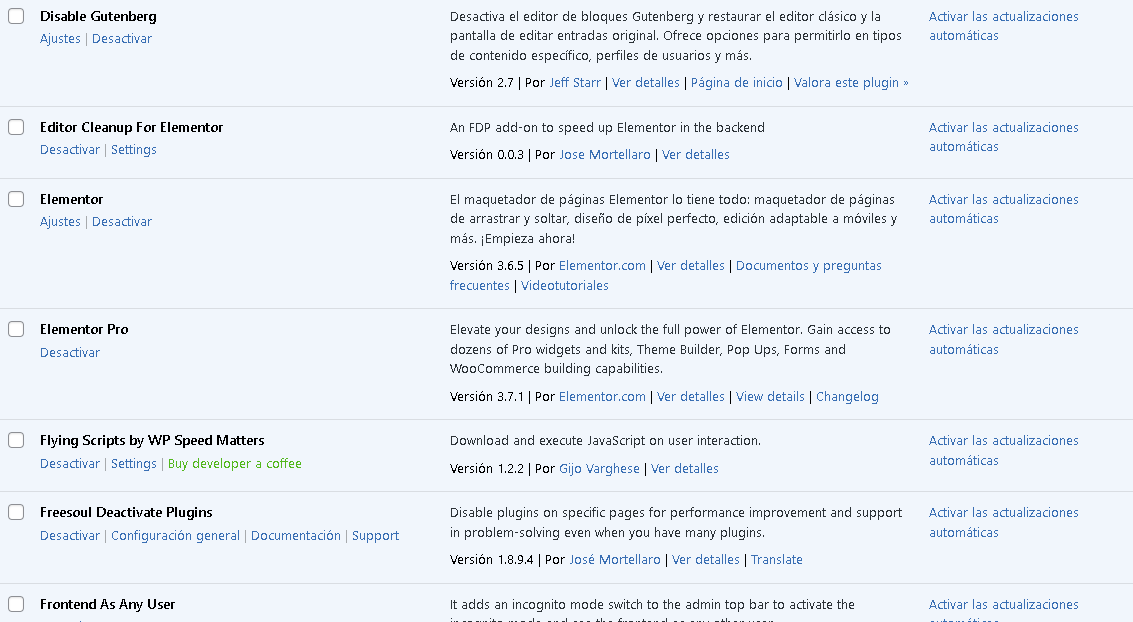
Task: Enable auto-updates for Editor Cleanup For Elementor
Action: [1004, 137]
